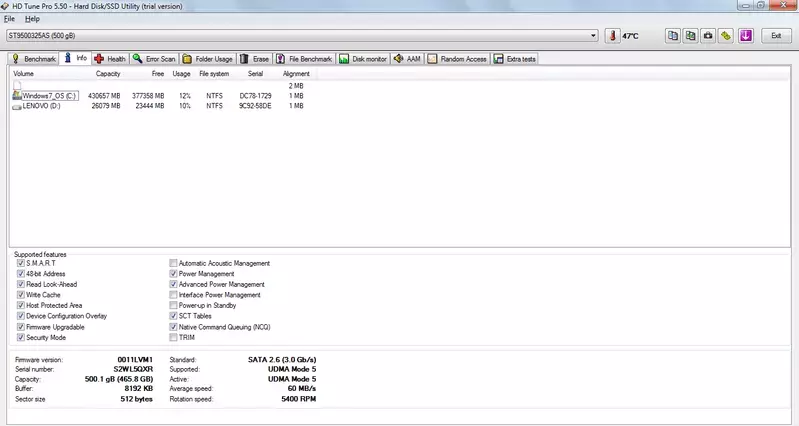This screenshot has width=799, height=426.
Task: Switch to the Health tab
Action: click(x=110, y=59)
